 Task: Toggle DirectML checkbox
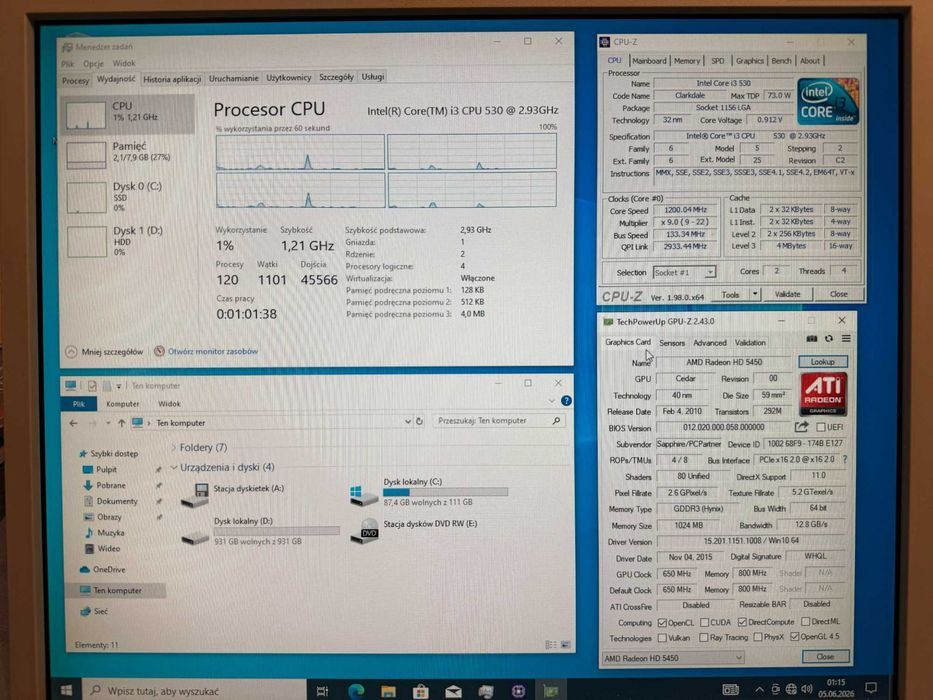806,621
